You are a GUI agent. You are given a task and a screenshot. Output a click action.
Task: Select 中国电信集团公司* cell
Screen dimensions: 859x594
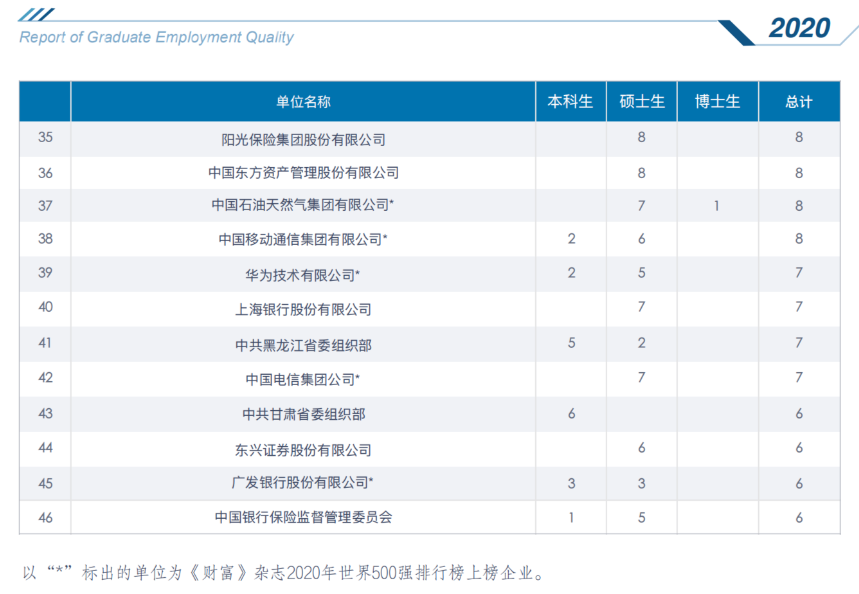tap(303, 379)
